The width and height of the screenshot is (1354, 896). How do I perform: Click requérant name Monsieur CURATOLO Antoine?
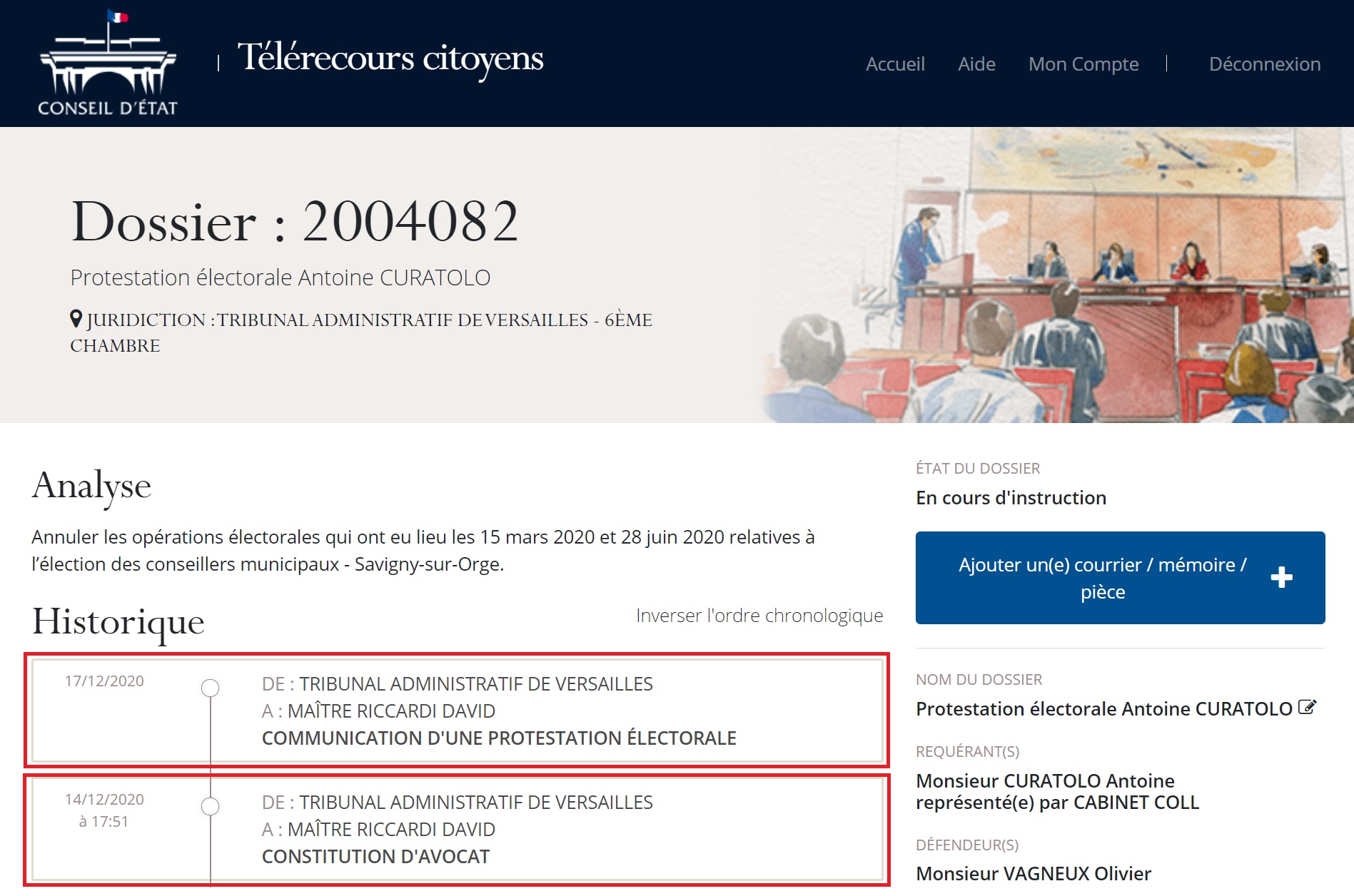pyautogui.click(x=1045, y=781)
